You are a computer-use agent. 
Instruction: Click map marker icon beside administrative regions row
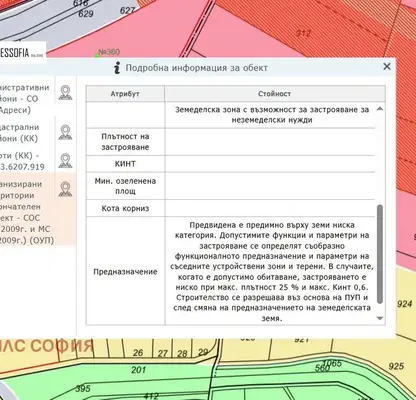point(65,93)
